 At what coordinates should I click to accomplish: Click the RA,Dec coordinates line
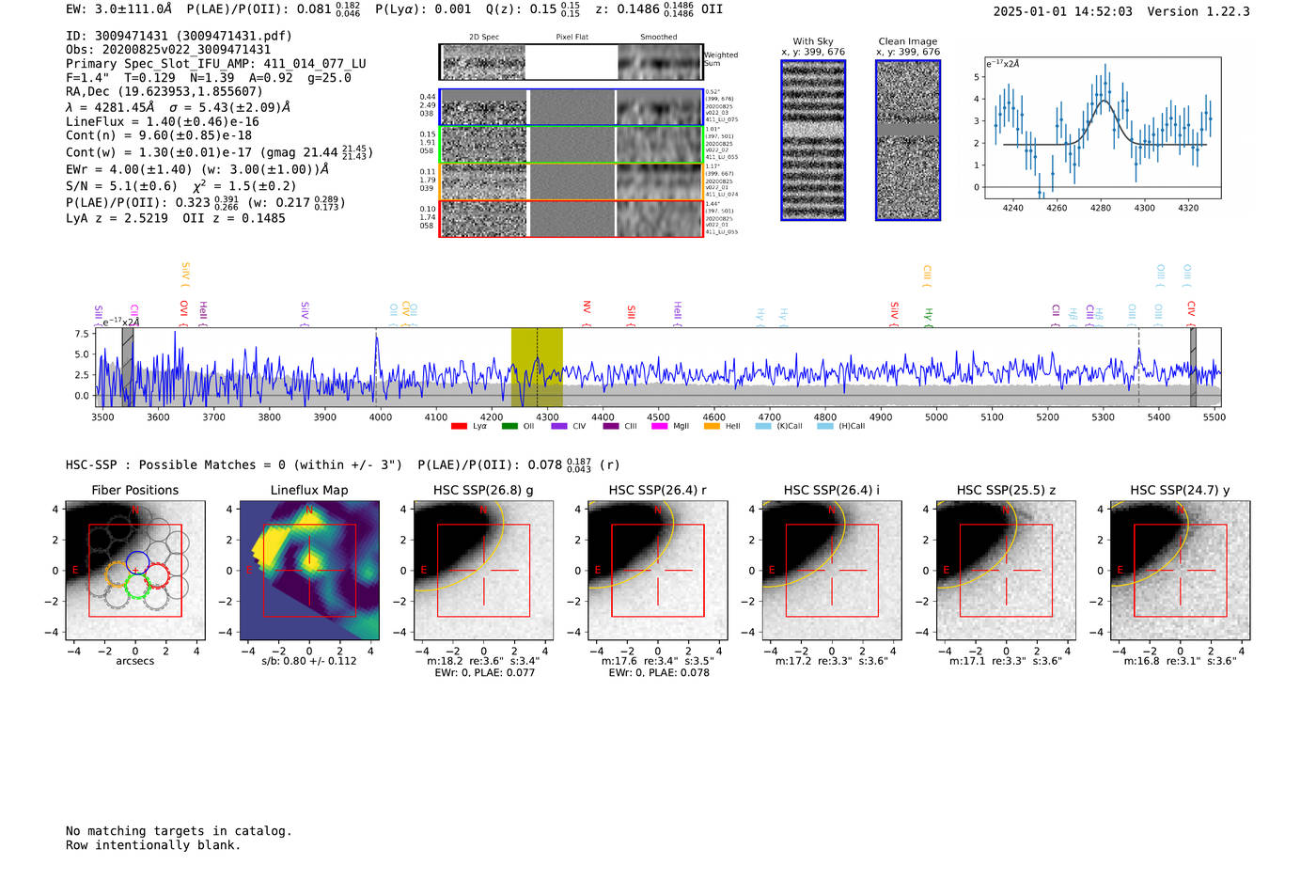click(x=164, y=91)
